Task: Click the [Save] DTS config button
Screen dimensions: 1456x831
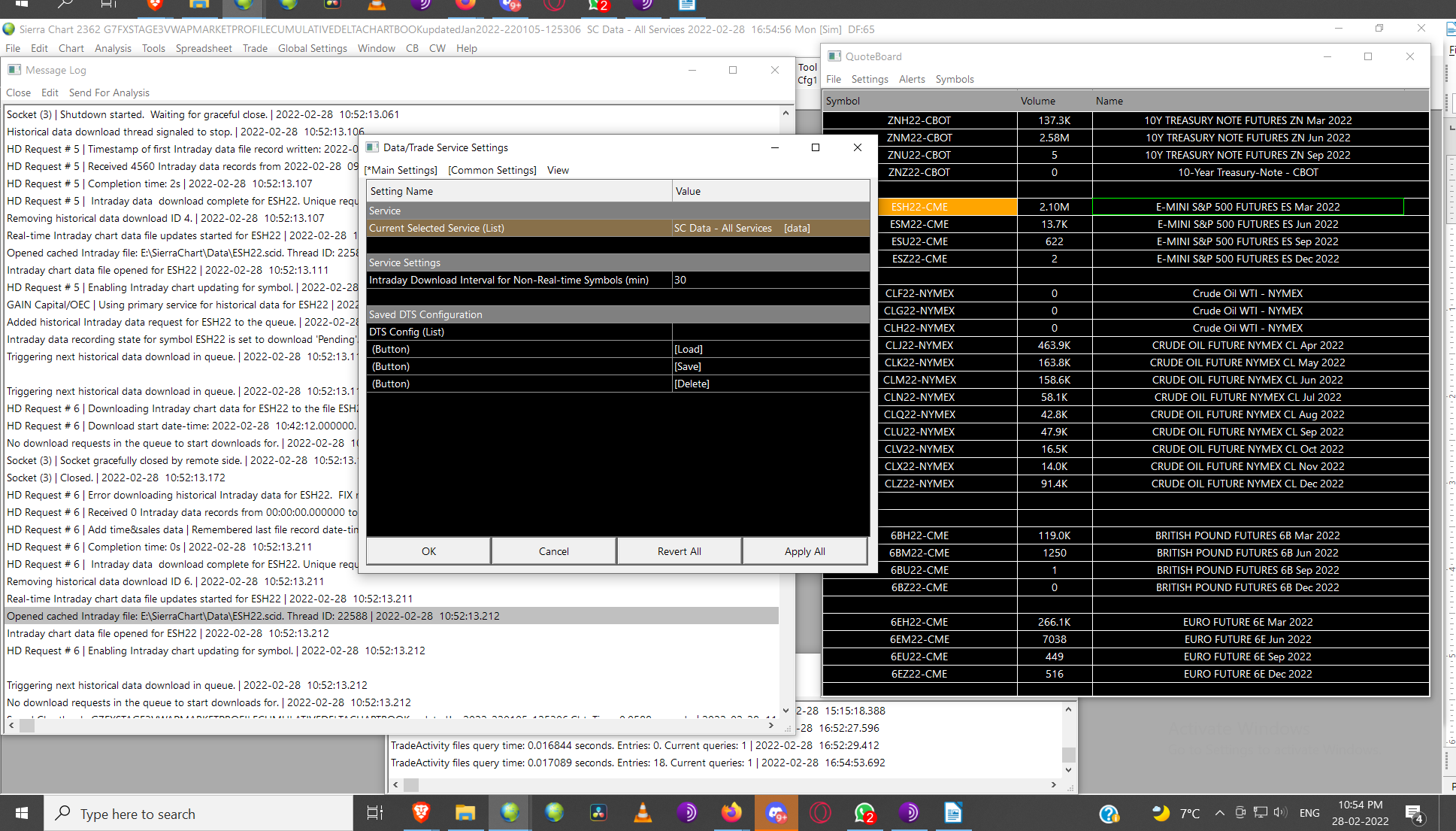Action: pyautogui.click(x=688, y=366)
